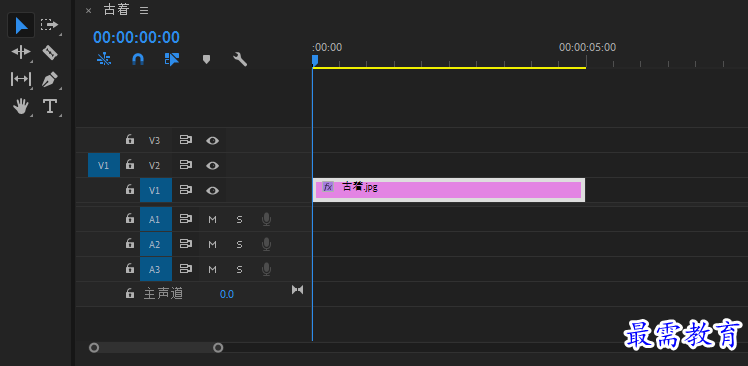Image resolution: width=748 pixels, height=366 pixels.
Task: Click master track output assignment icon
Action: point(297,290)
